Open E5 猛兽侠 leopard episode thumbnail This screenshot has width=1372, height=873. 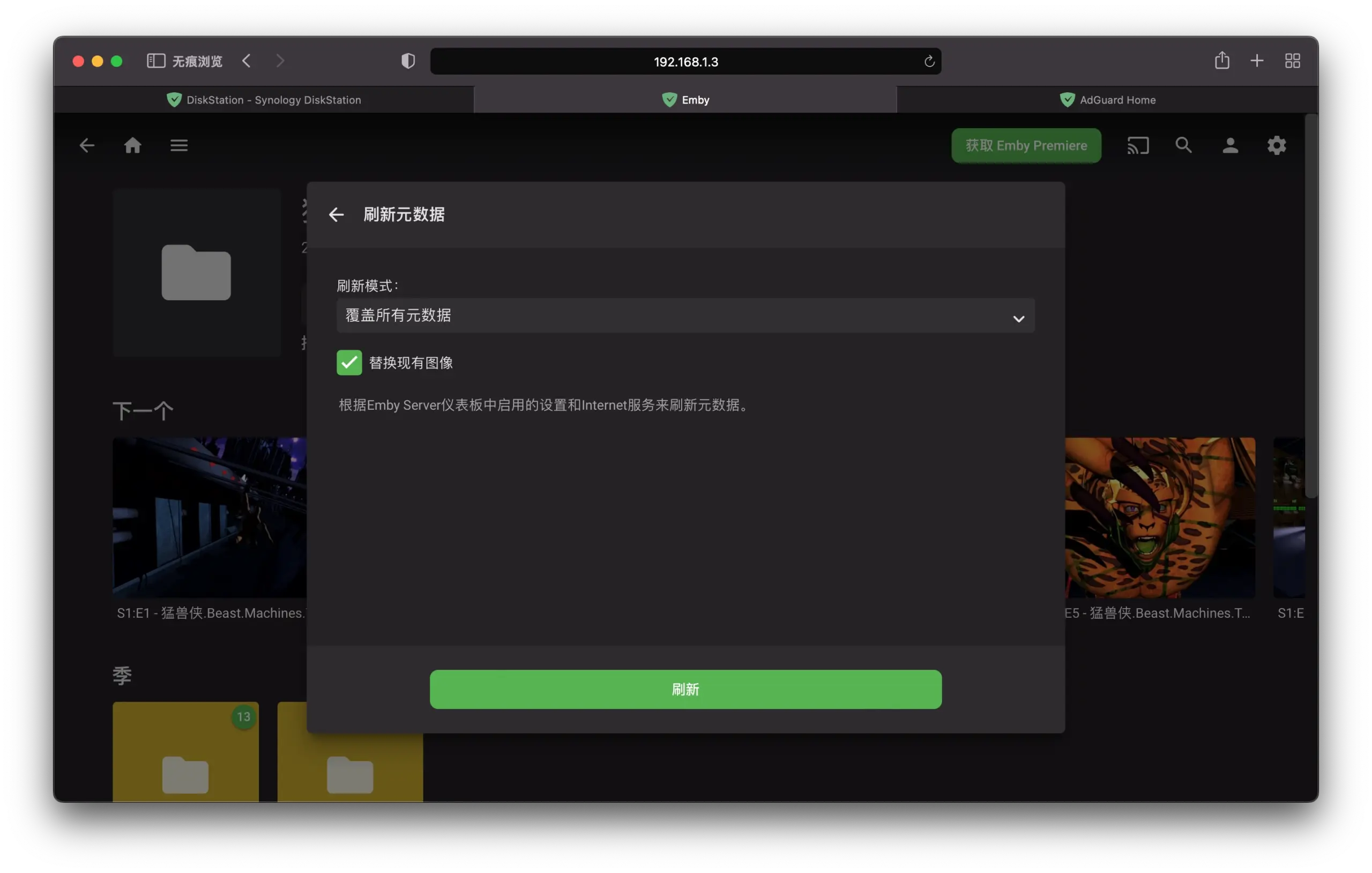[1160, 517]
